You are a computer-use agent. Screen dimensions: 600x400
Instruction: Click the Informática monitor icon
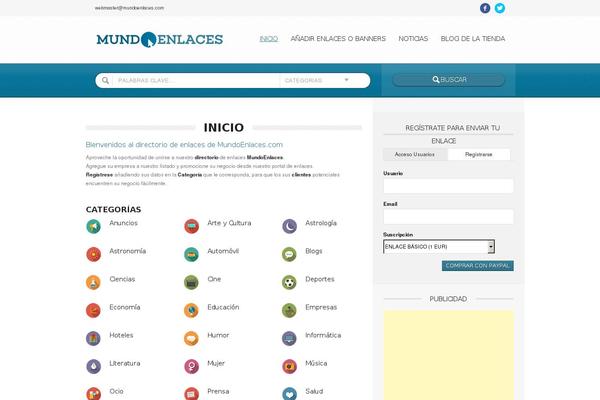click(289, 338)
